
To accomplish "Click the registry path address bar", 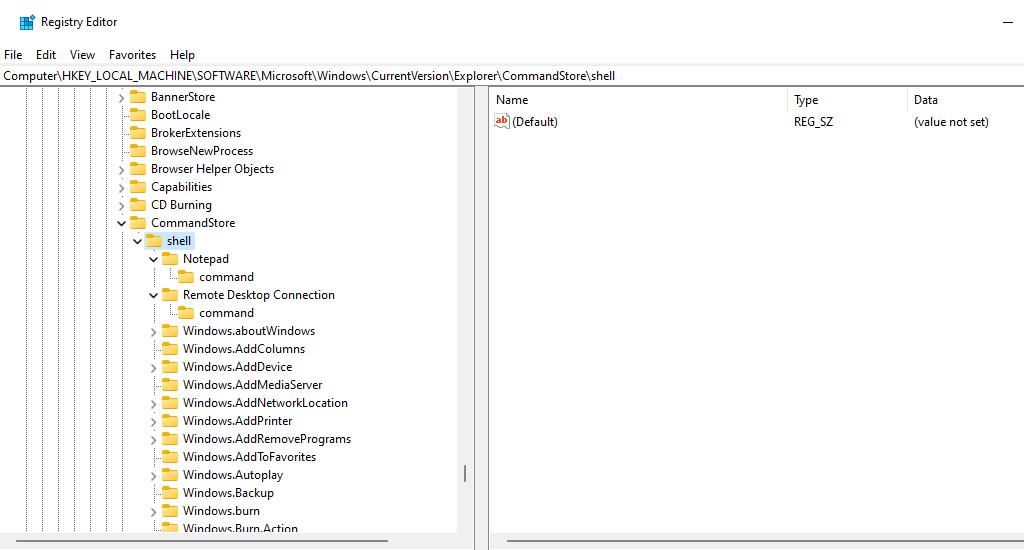I will 512,76.
